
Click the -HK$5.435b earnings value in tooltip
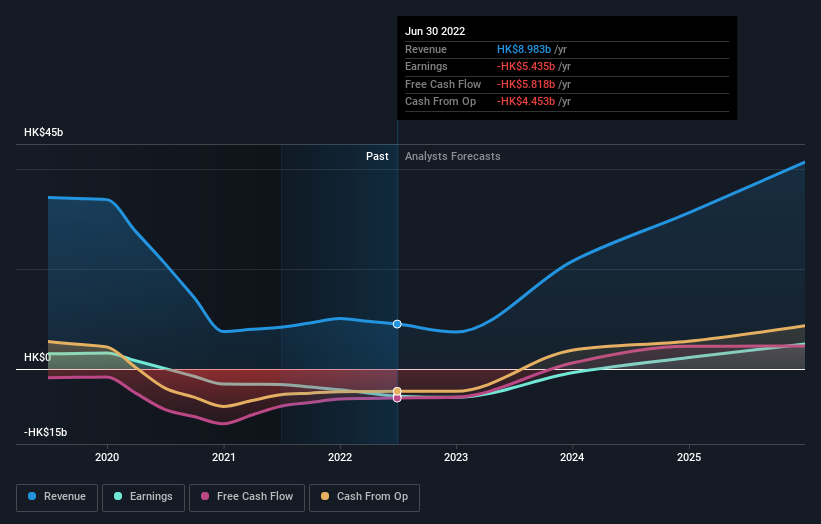526,66
